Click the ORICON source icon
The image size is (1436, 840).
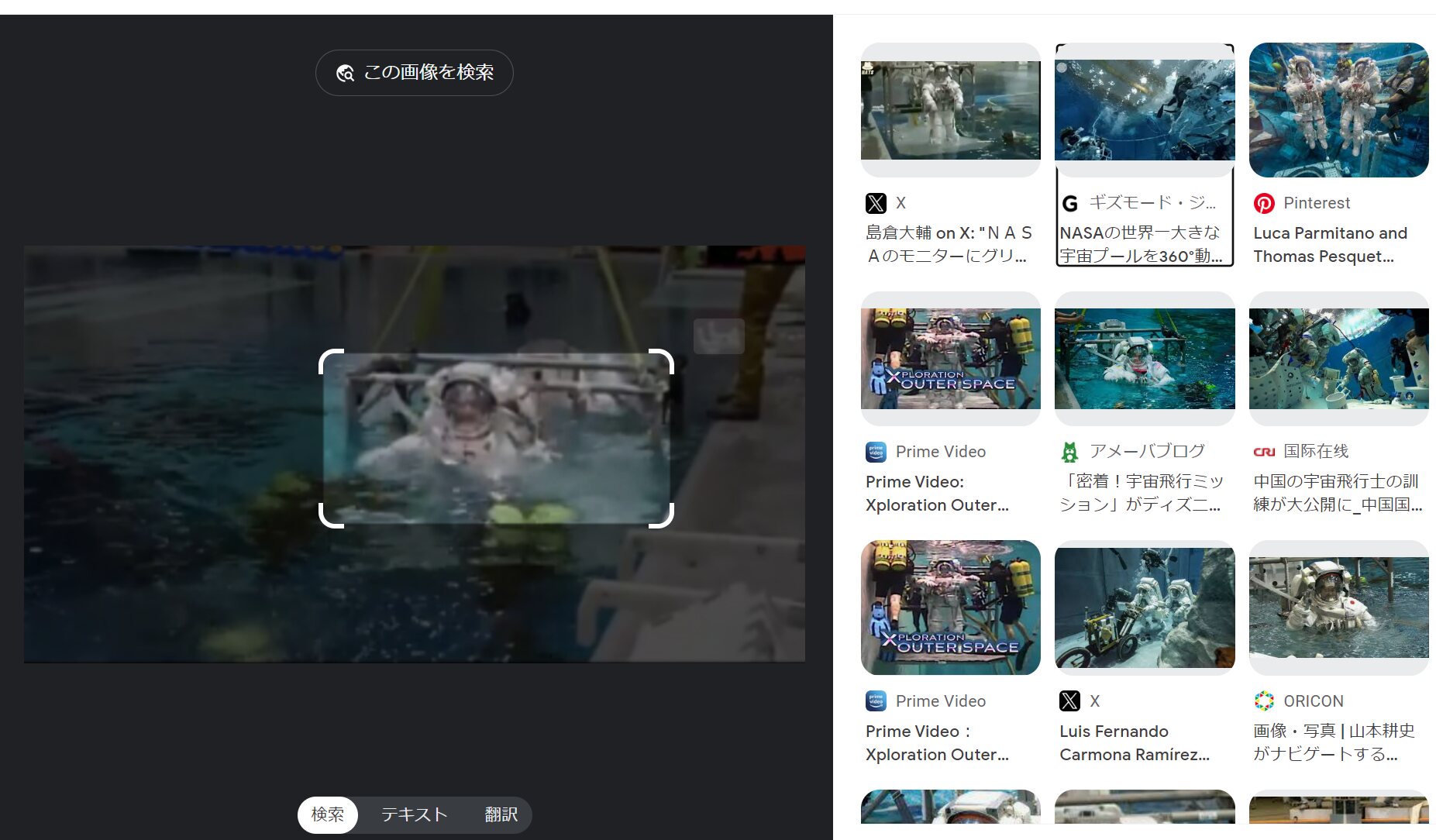pyautogui.click(x=1264, y=701)
